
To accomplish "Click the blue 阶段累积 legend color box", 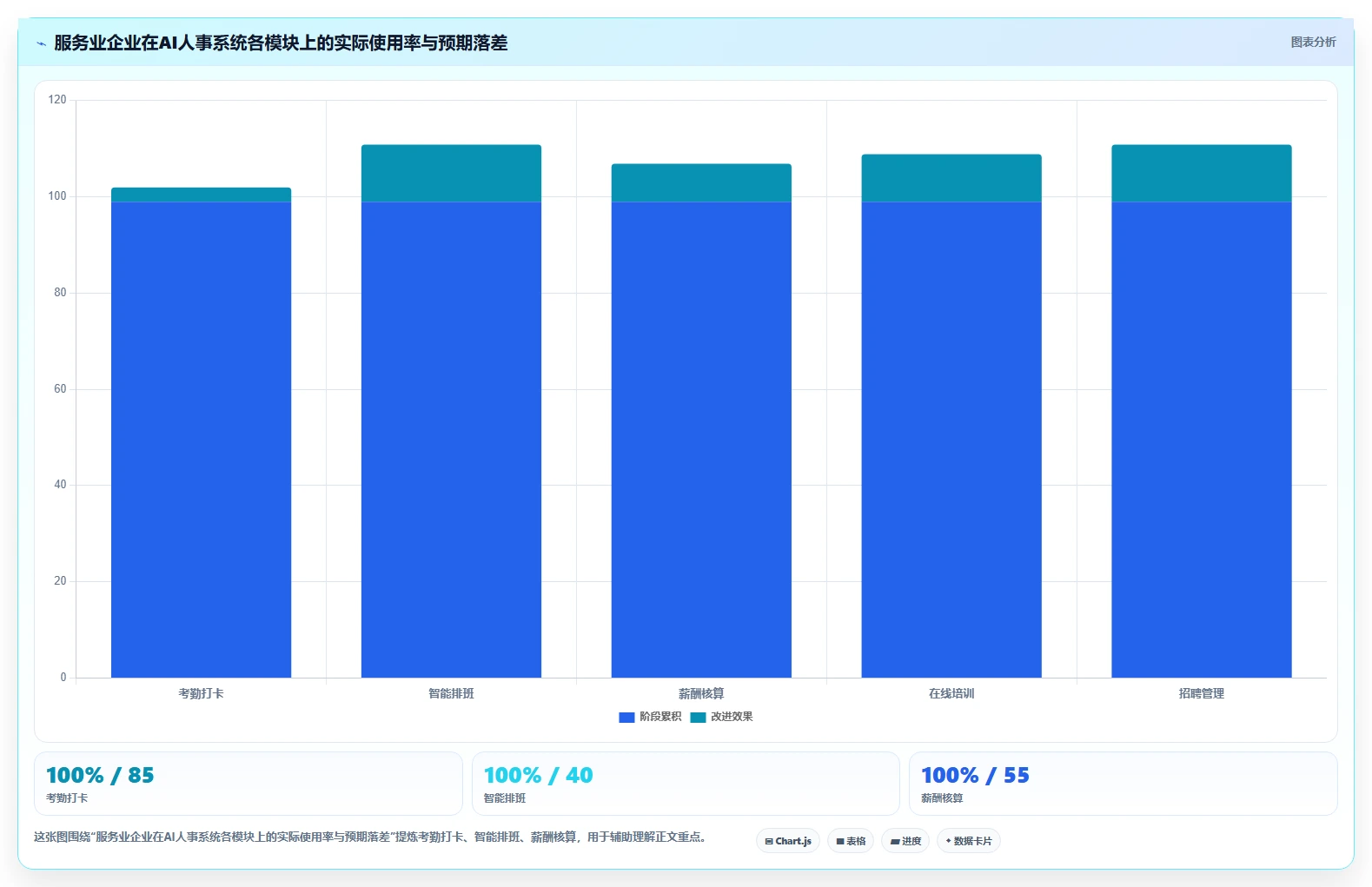I will coord(626,718).
